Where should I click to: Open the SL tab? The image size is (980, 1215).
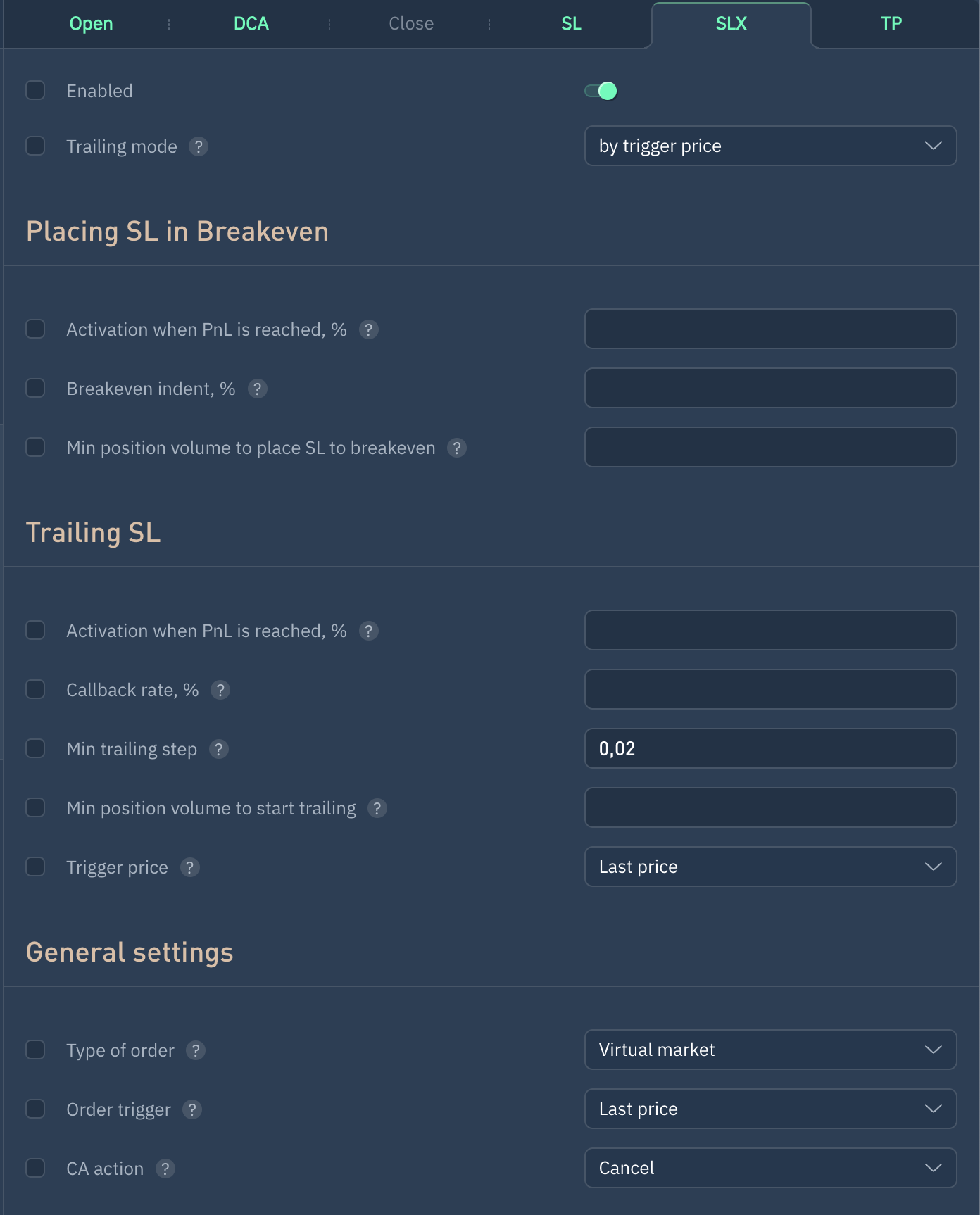pos(571,24)
